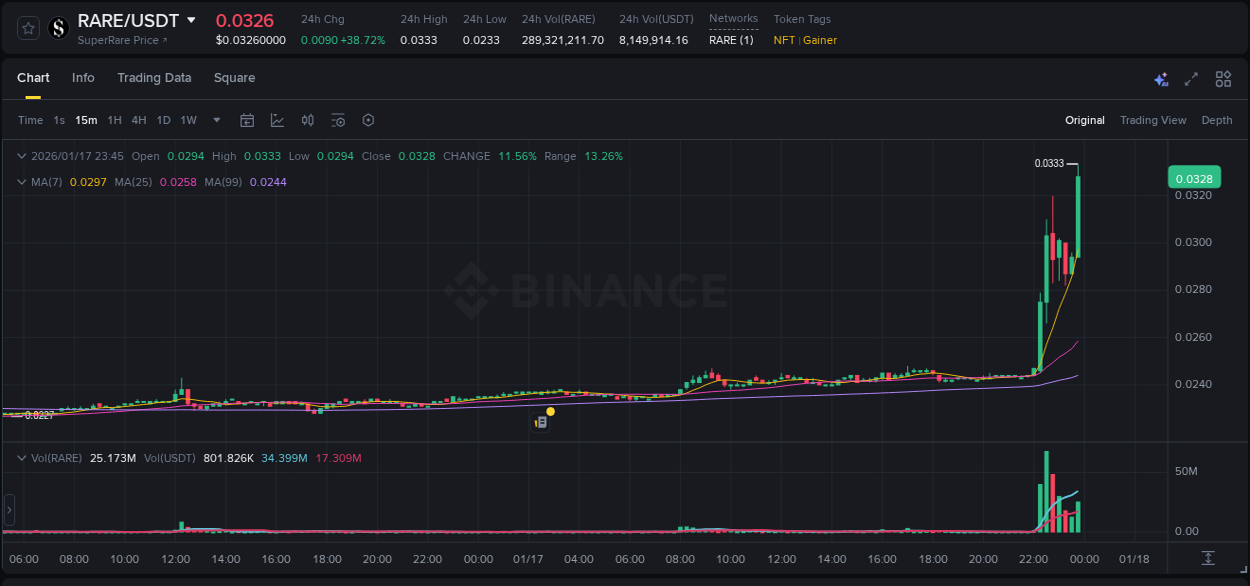Select the 15m time interval
1250x586 pixels.
pyautogui.click(x=86, y=120)
